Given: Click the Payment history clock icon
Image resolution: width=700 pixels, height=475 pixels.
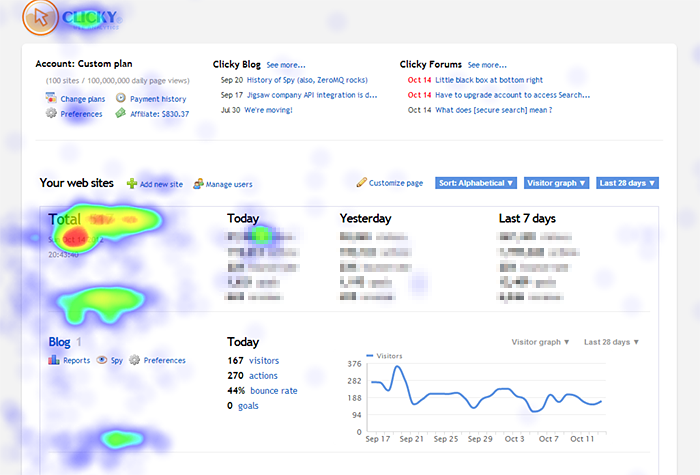Looking at the screenshot, I should (121, 99).
